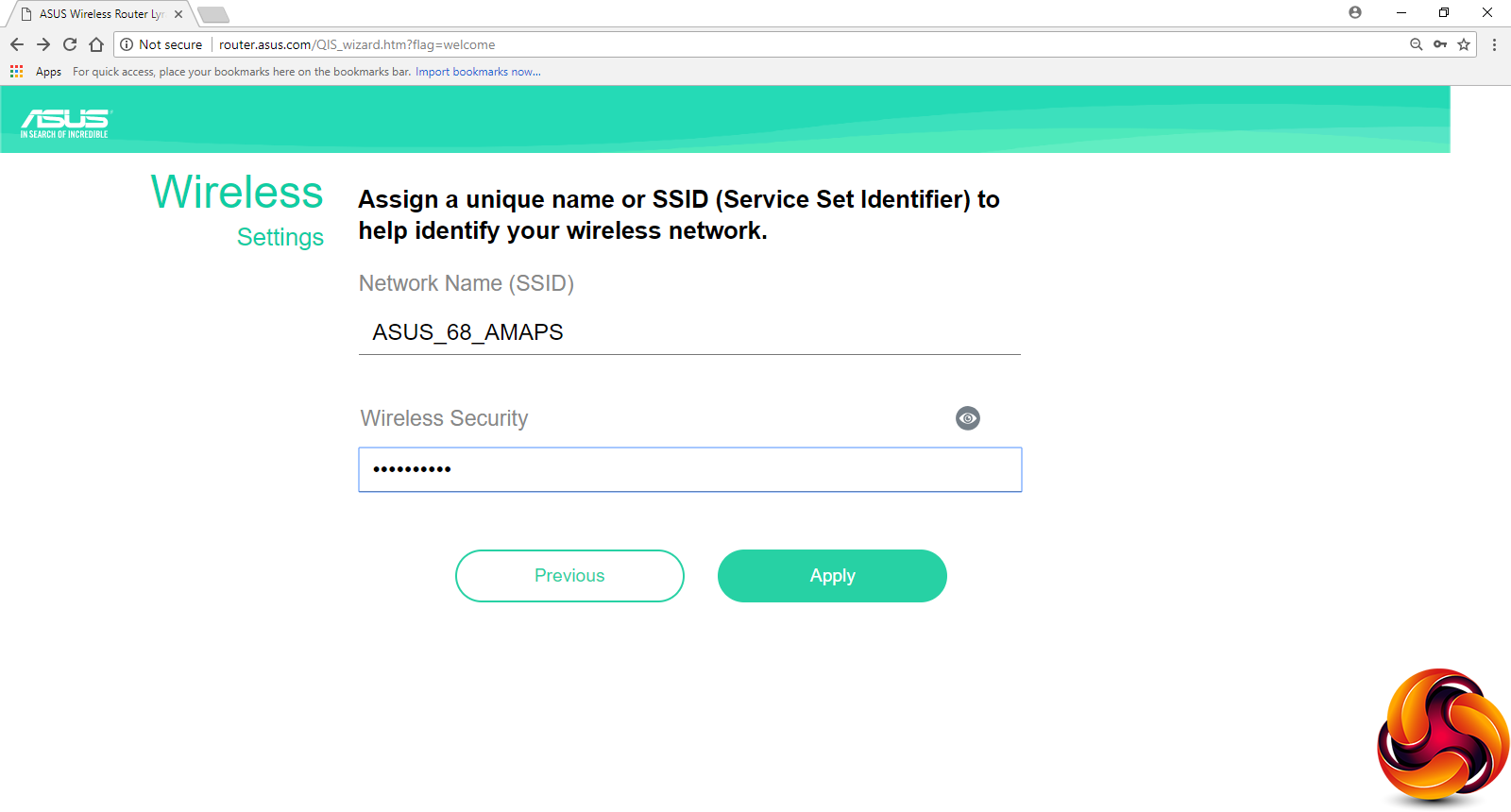This screenshot has height=812, width=1511.
Task: Open the Chrome three-dot menu
Action: 1494,44
